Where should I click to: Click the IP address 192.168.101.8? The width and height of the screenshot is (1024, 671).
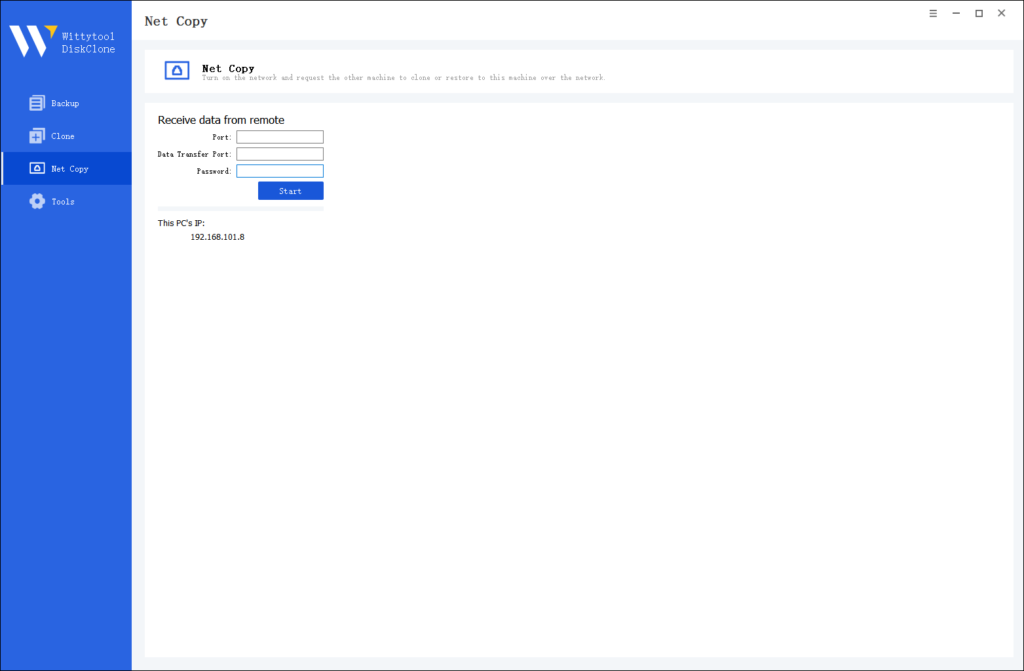point(217,237)
